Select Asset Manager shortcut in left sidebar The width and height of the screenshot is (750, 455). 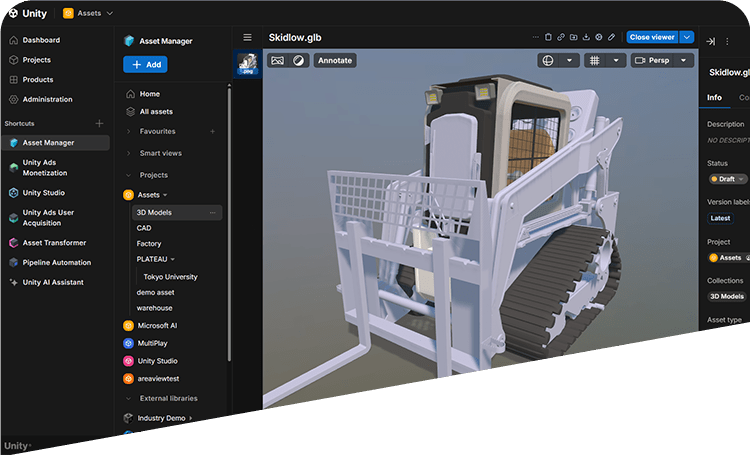[x=56, y=143]
